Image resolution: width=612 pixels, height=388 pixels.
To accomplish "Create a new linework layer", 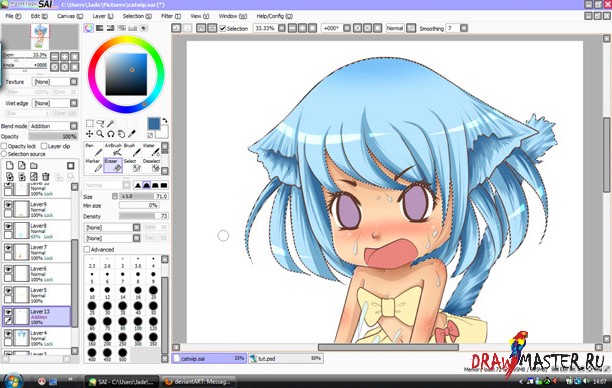I will [22, 166].
